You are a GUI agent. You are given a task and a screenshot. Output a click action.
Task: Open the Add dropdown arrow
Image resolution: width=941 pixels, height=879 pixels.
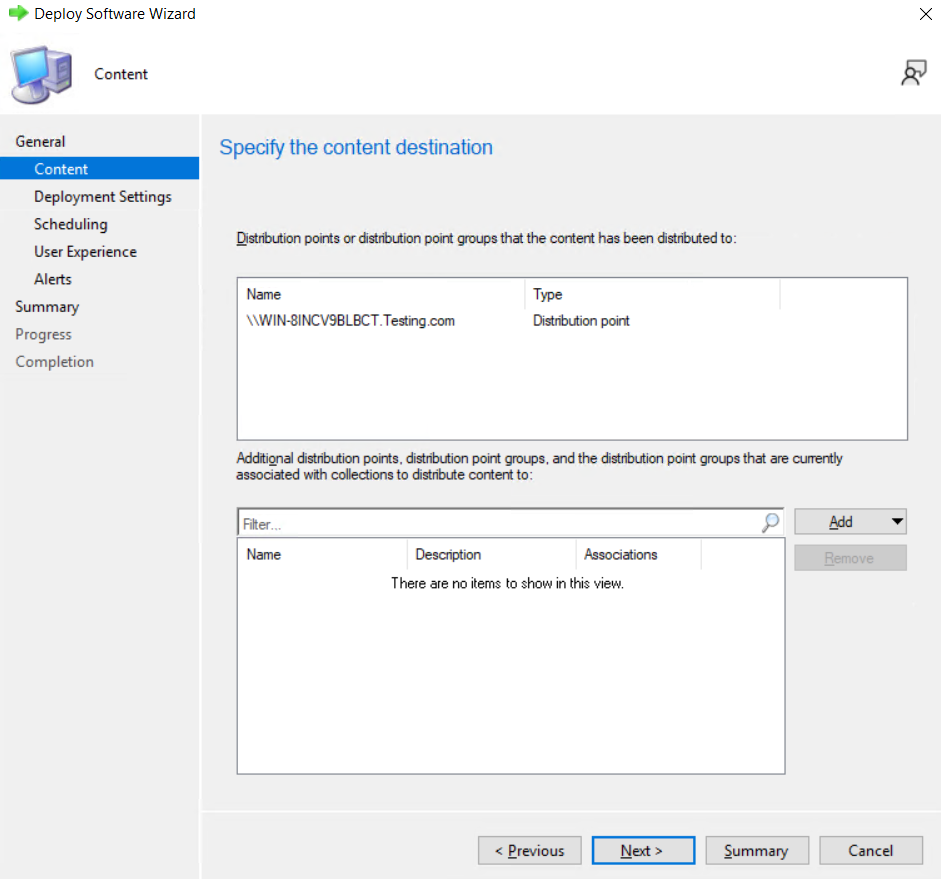[897, 521]
